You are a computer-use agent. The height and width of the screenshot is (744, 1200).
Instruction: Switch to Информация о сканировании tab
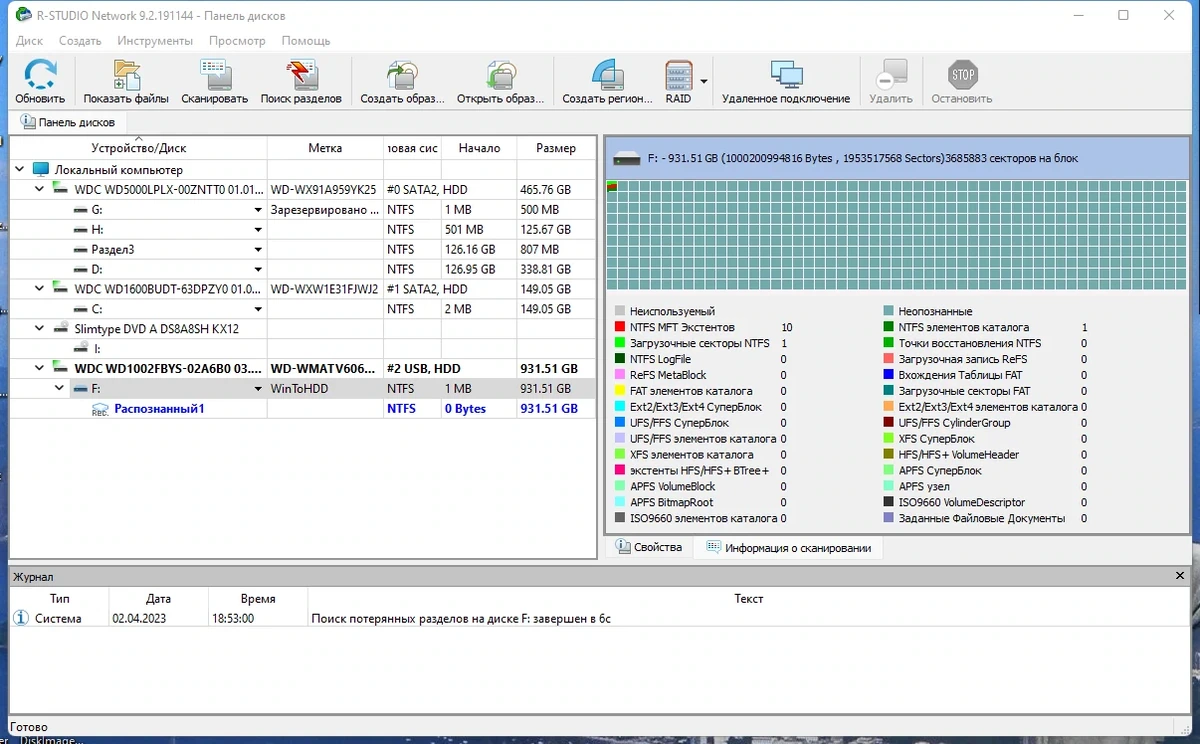pyautogui.click(x=788, y=547)
